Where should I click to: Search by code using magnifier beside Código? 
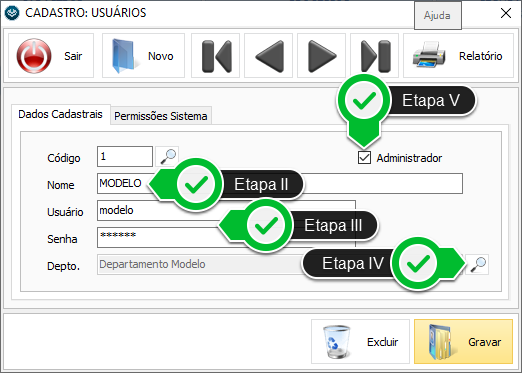click(167, 156)
